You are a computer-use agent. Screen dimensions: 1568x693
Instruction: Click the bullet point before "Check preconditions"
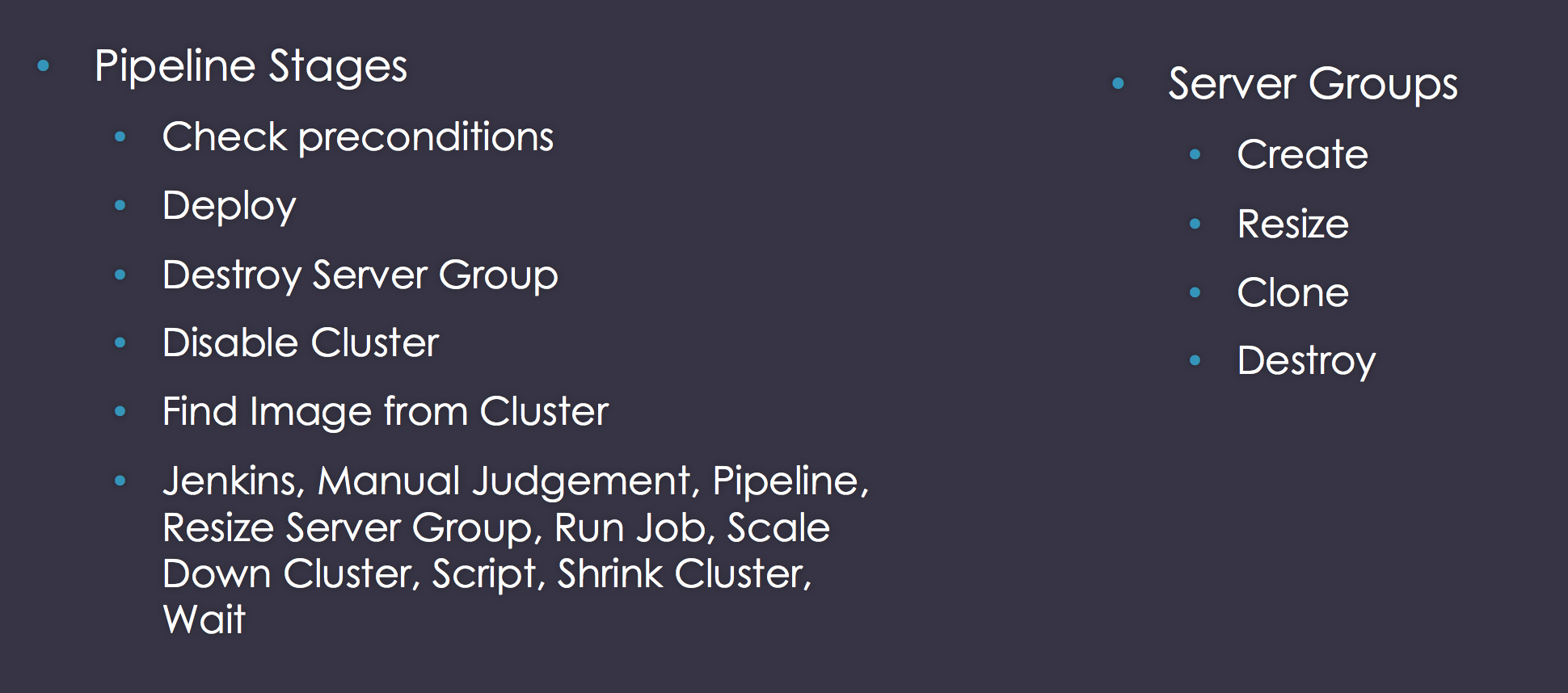[120, 136]
